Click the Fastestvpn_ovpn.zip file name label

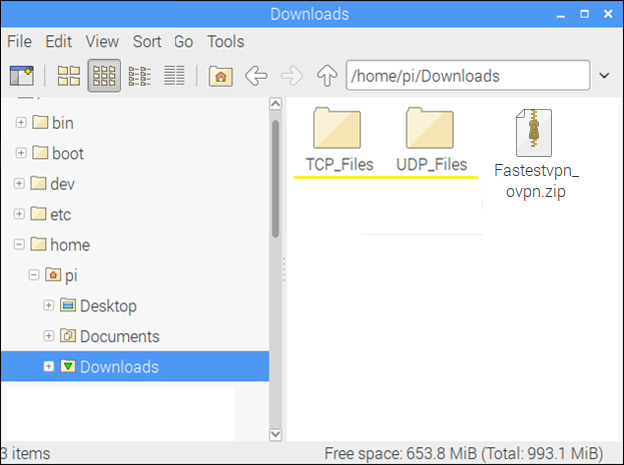click(536, 181)
